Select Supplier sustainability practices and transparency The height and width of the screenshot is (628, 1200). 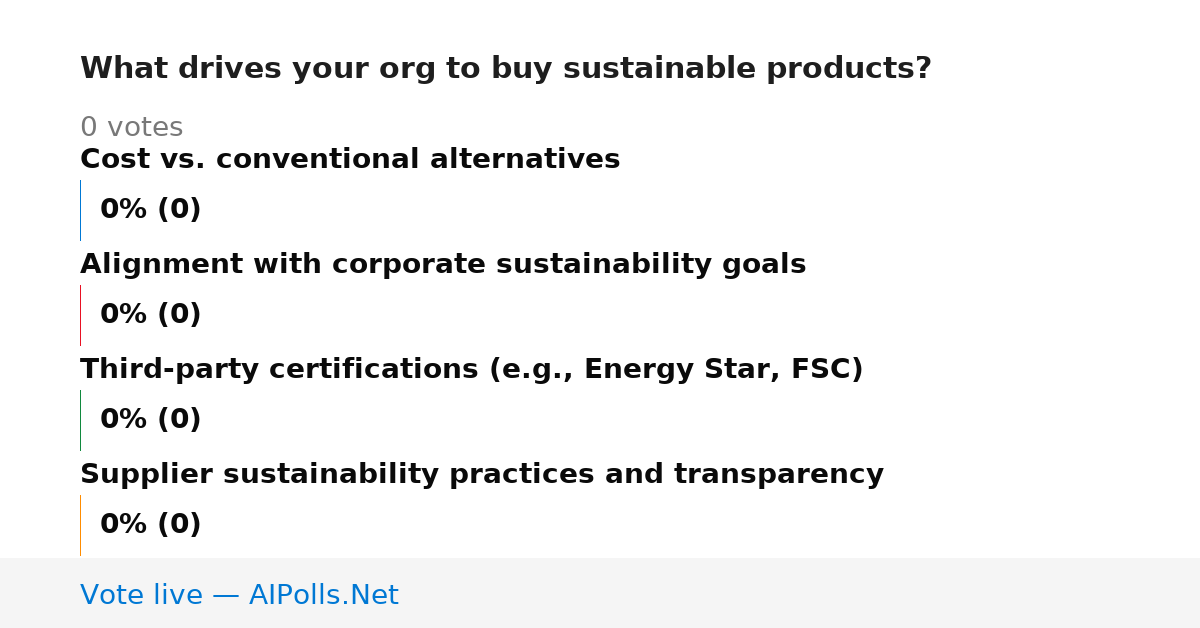(482, 475)
